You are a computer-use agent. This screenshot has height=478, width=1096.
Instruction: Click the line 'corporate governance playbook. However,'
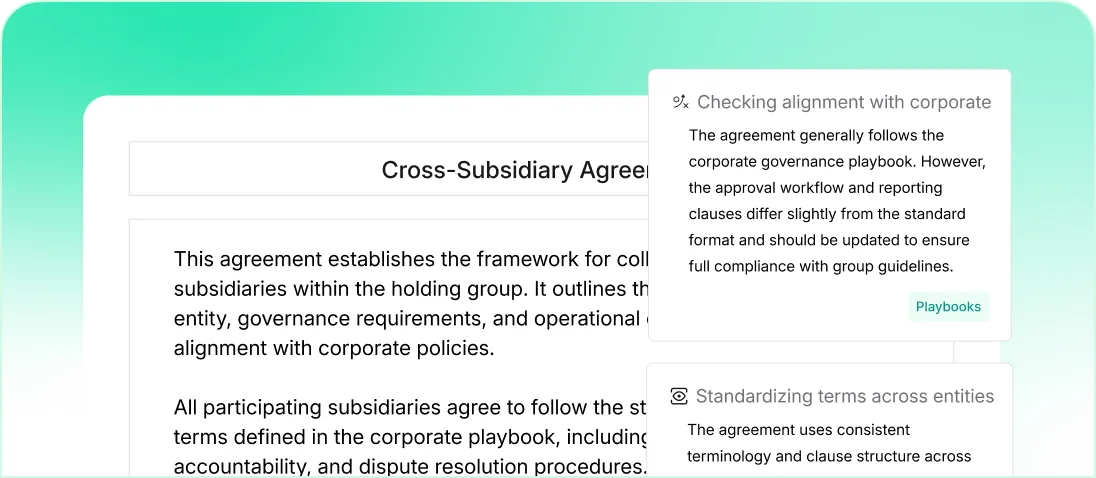[837, 162]
